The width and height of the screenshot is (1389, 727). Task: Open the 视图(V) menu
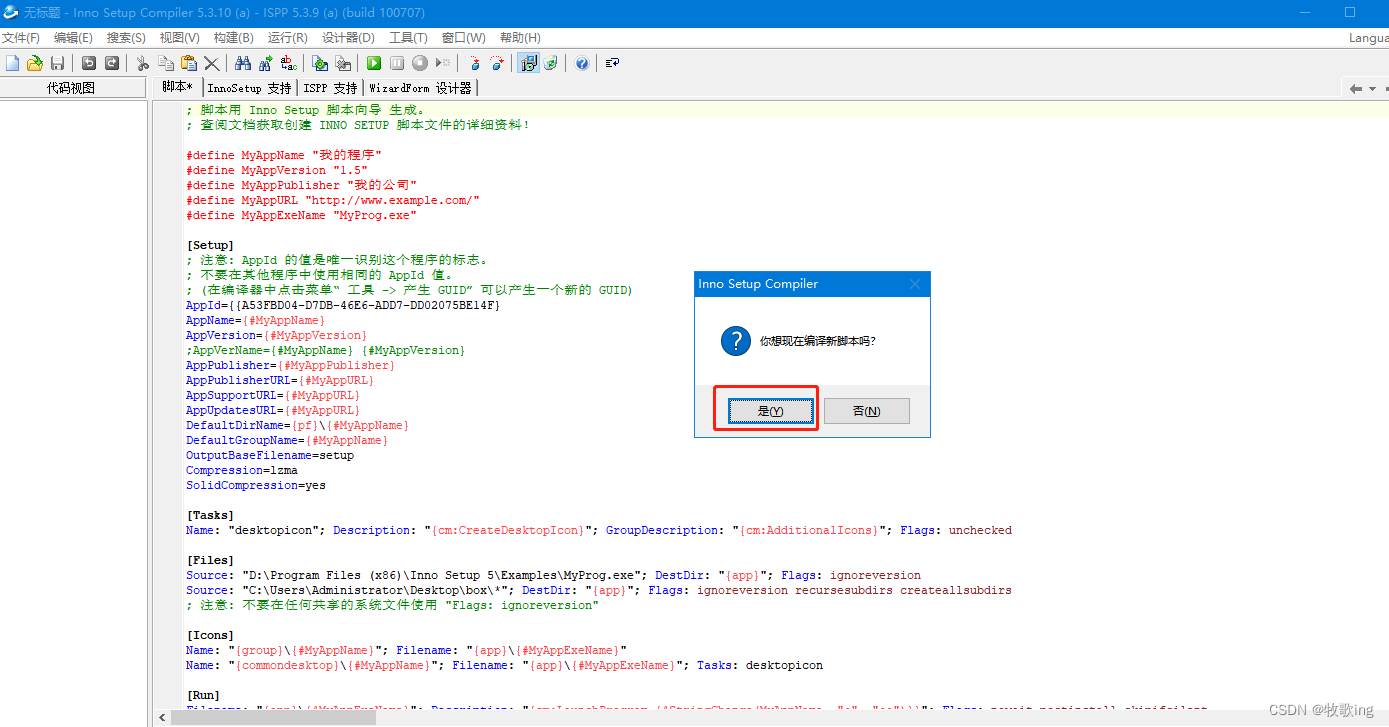(x=180, y=37)
